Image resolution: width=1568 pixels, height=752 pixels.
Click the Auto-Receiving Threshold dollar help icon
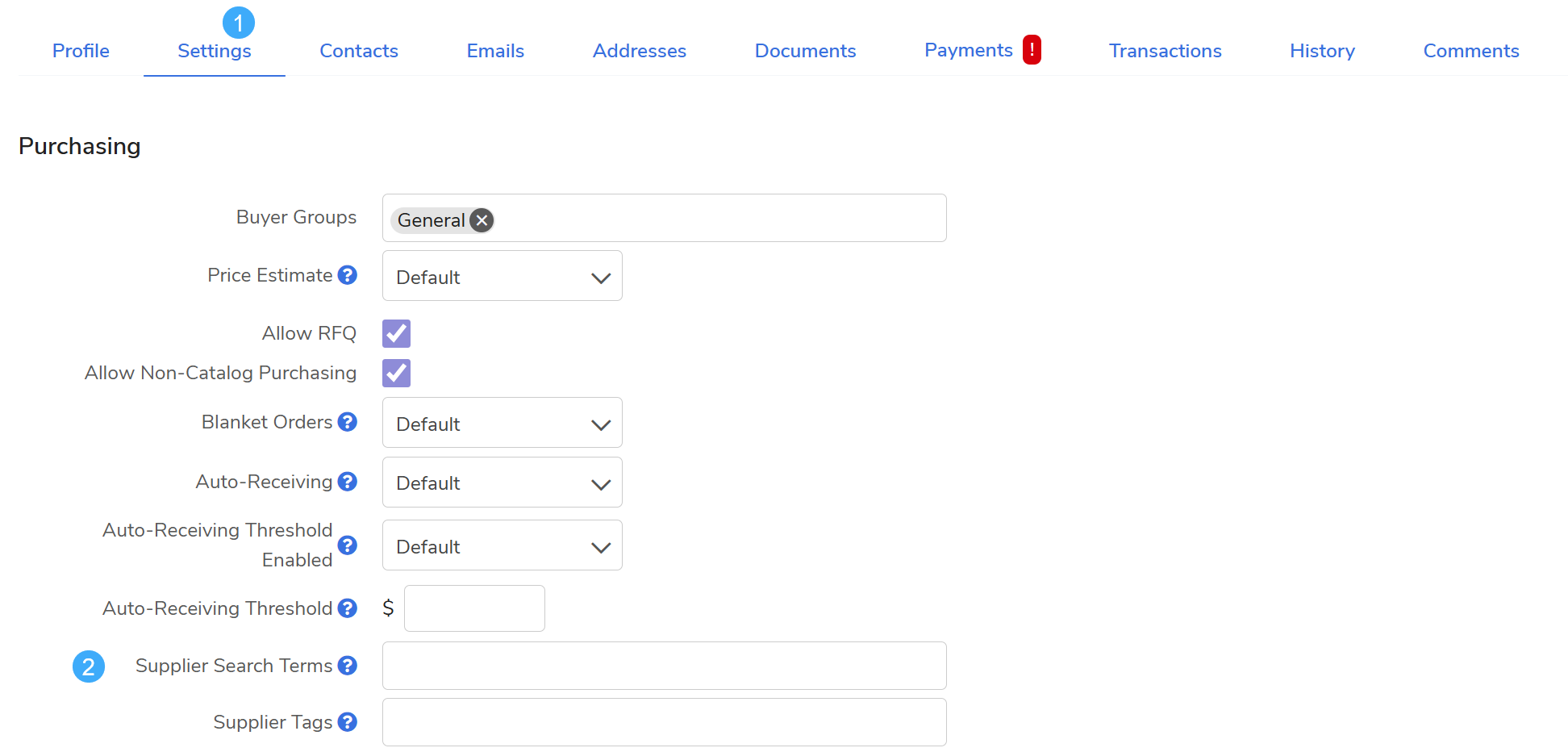(348, 608)
